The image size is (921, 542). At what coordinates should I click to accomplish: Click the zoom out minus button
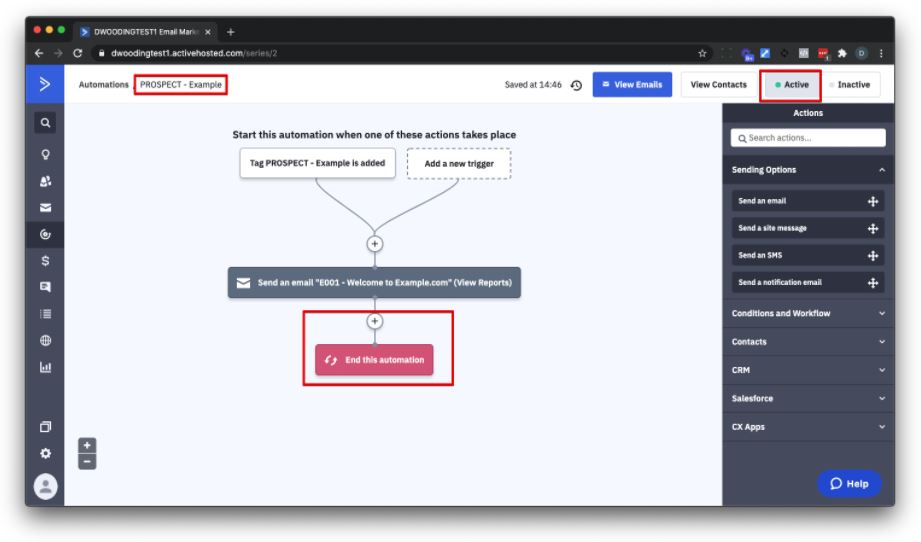(87, 461)
